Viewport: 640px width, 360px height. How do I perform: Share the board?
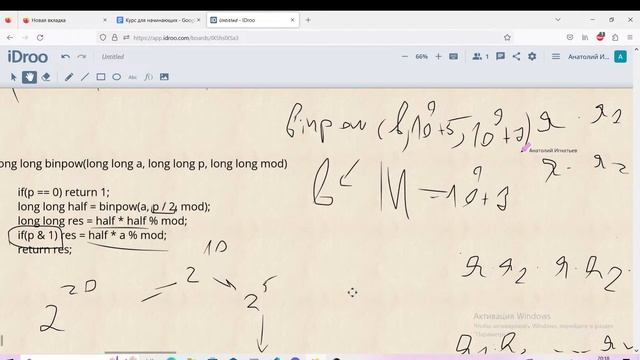point(516,56)
